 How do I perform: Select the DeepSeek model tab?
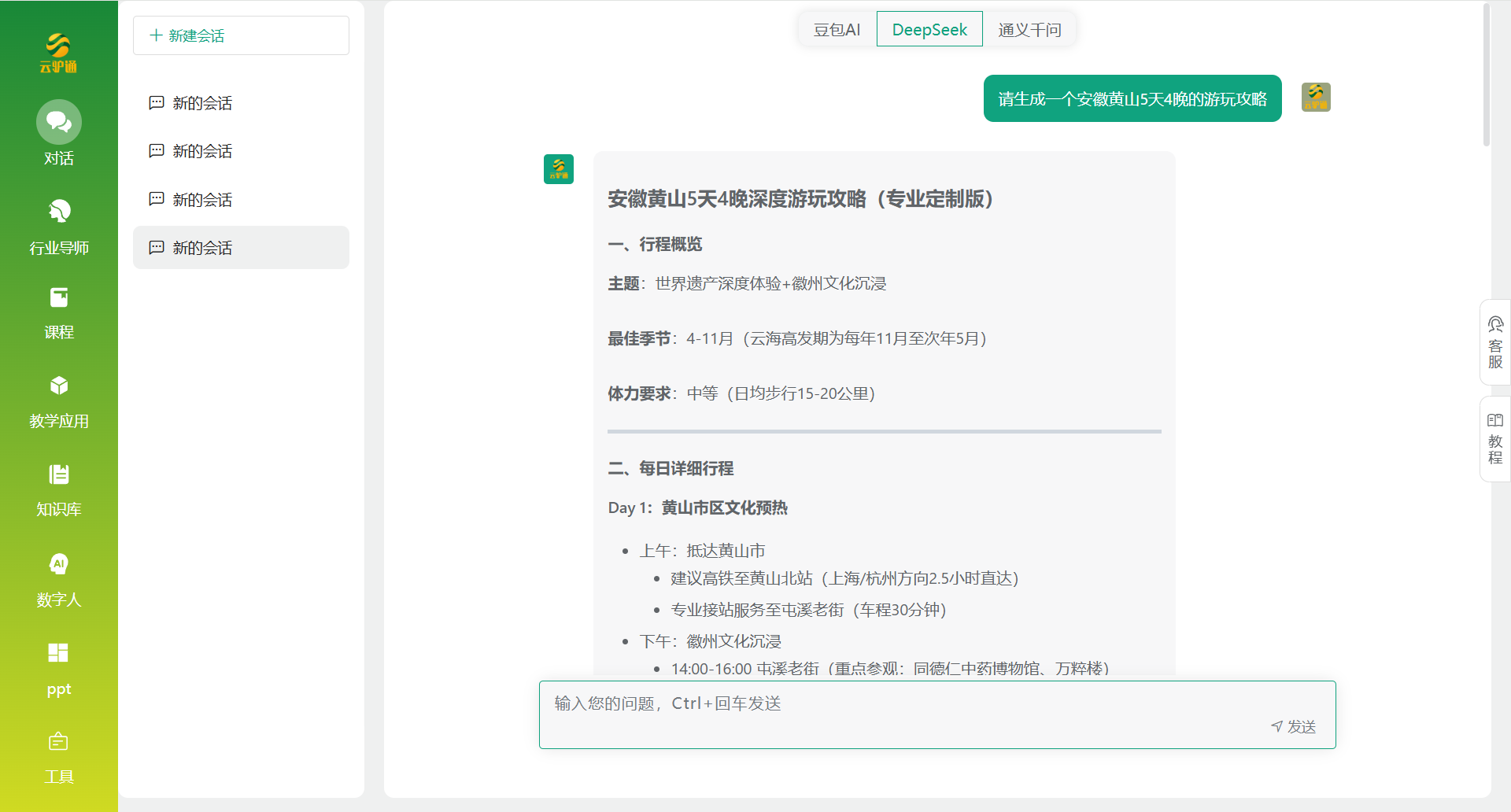click(x=929, y=28)
